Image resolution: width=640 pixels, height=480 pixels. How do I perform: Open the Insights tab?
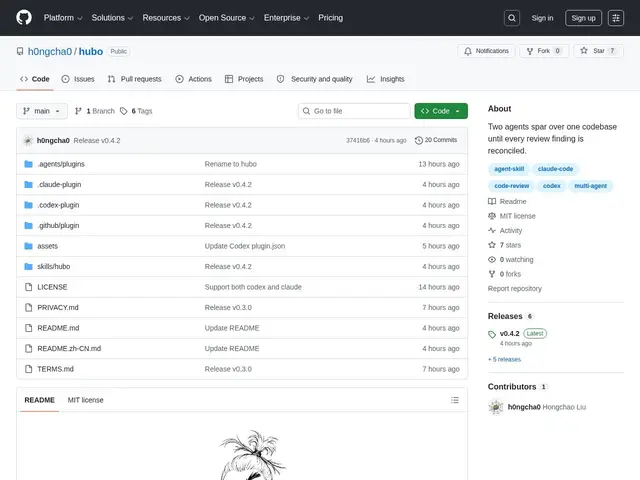point(386,79)
